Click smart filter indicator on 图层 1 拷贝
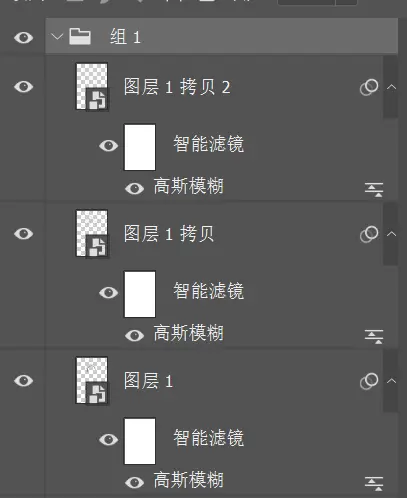The width and height of the screenshot is (407, 498). click(369, 234)
